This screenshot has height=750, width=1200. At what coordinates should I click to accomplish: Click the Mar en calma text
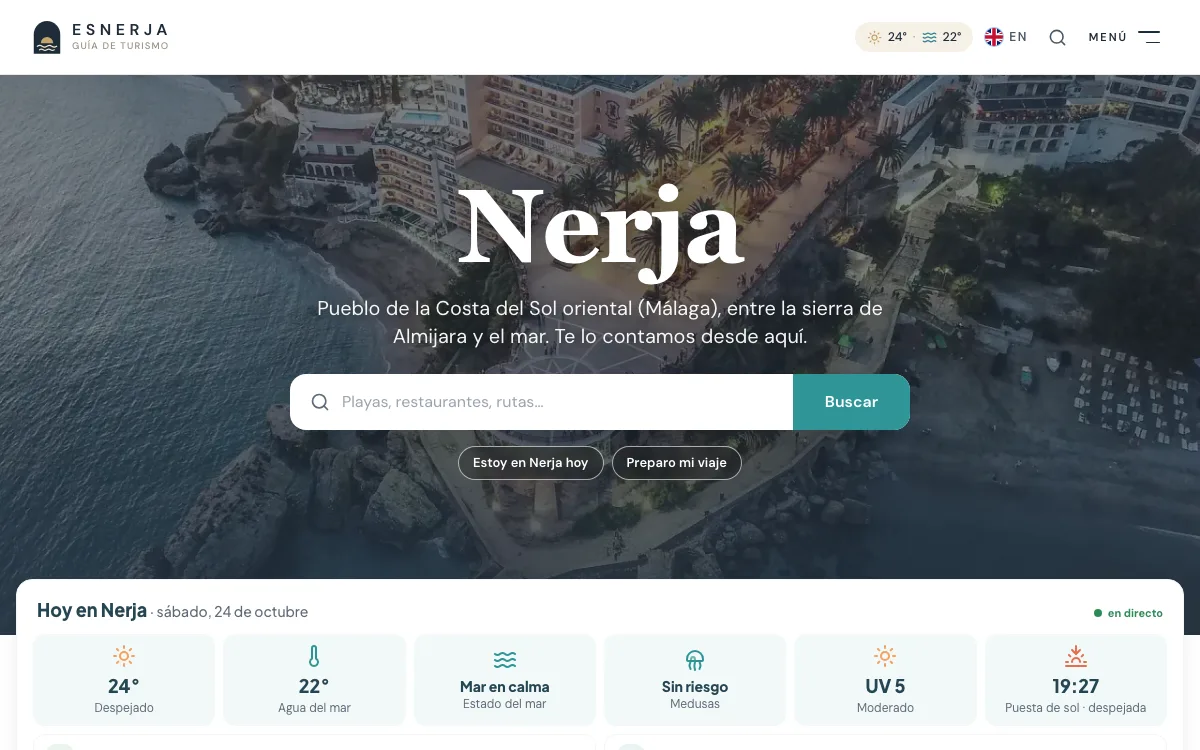[505, 687]
